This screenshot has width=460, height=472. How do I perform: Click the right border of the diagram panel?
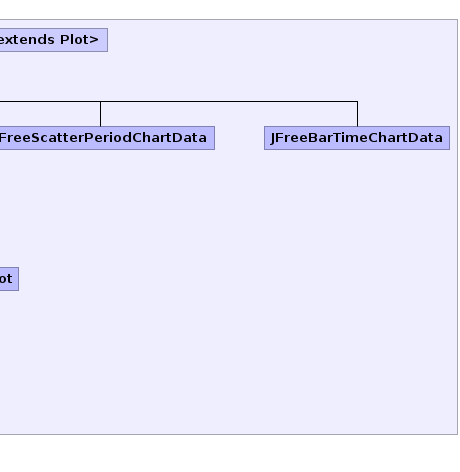coord(458,227)
